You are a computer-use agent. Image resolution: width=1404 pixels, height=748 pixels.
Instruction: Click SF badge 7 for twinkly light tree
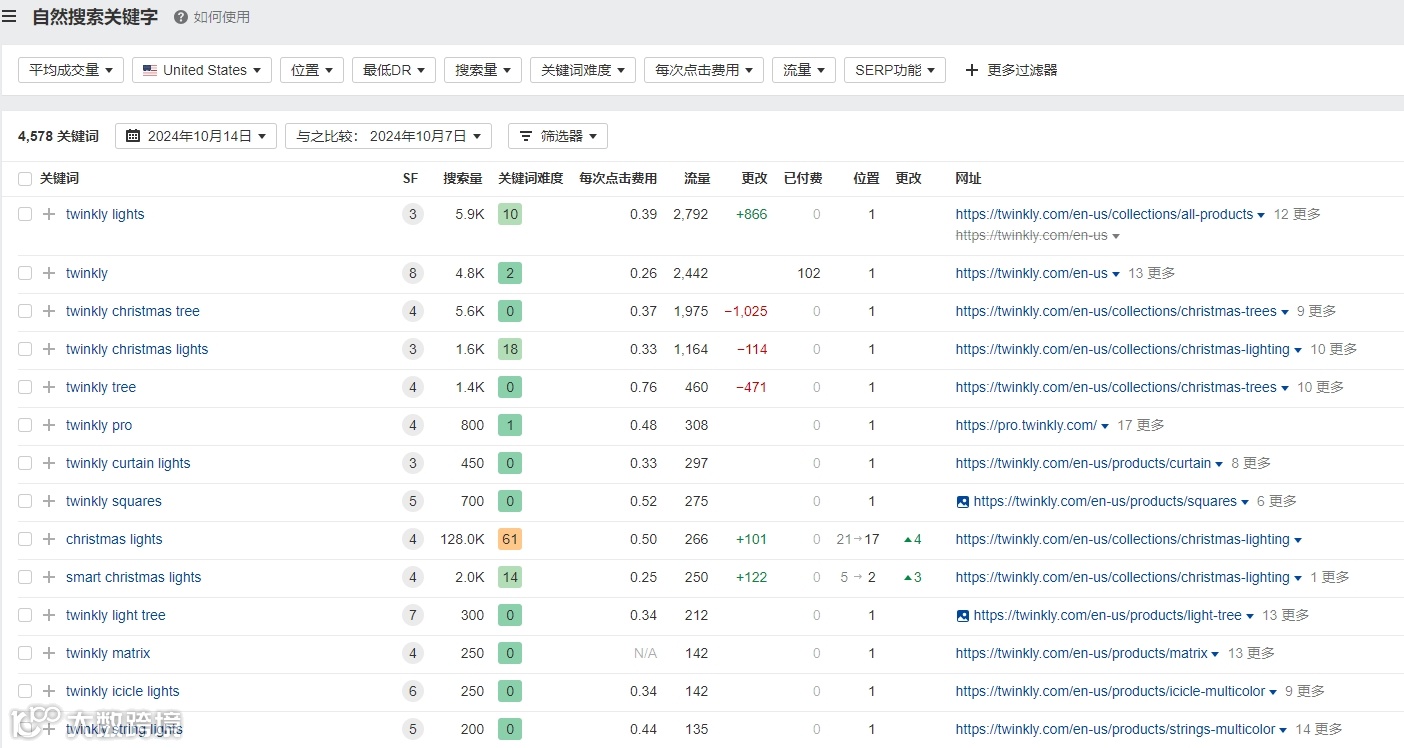tap(413, 615)
